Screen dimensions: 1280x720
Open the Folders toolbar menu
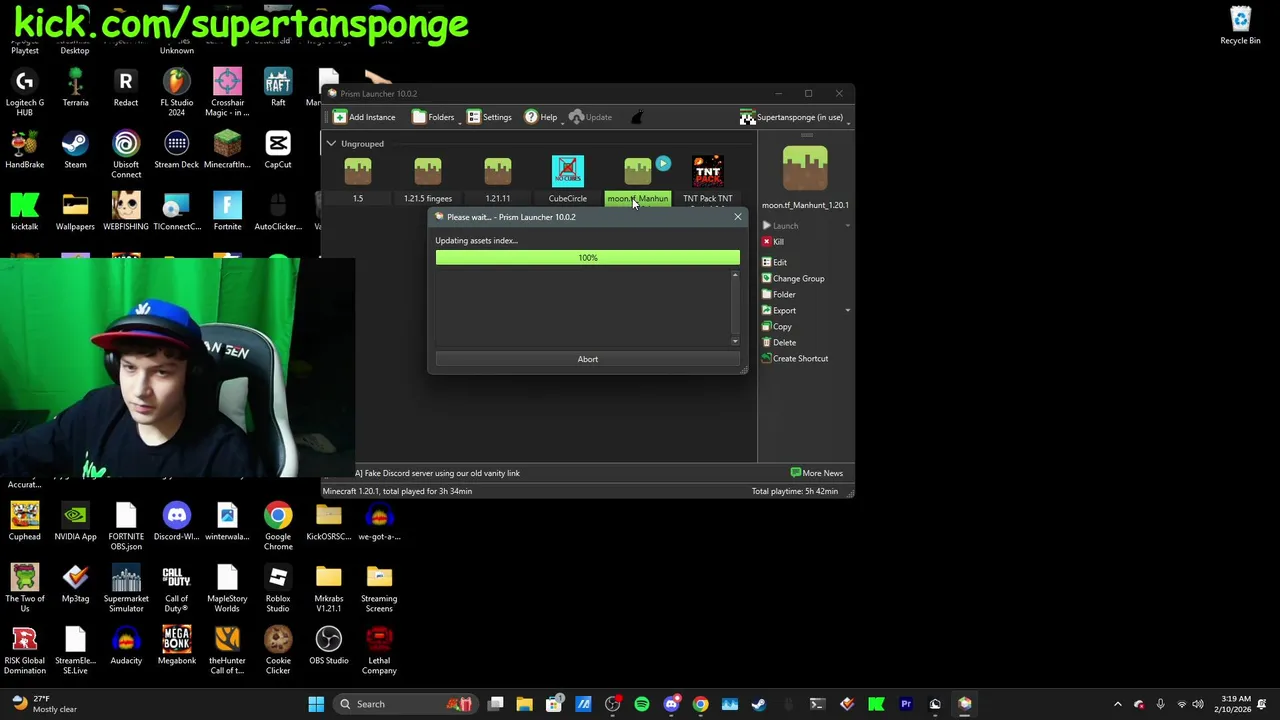(x=433, y=117)
